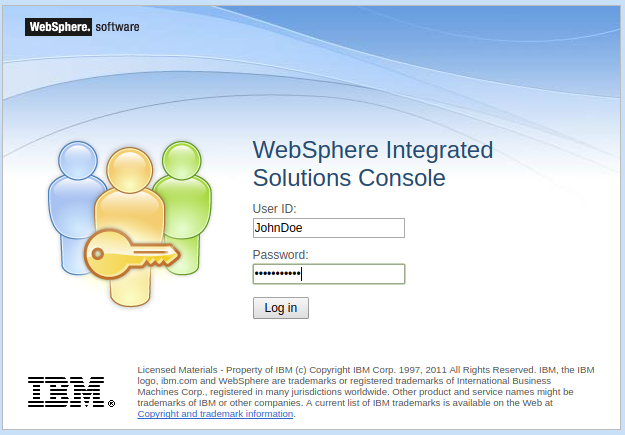625x435 pixels.
Task: Click the User ID input field
Action: [329, 228]
